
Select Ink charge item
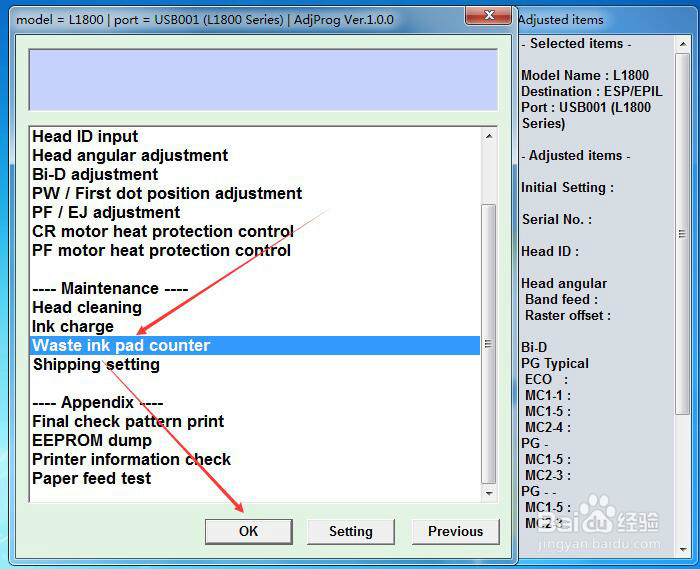(x=254, y=326)
